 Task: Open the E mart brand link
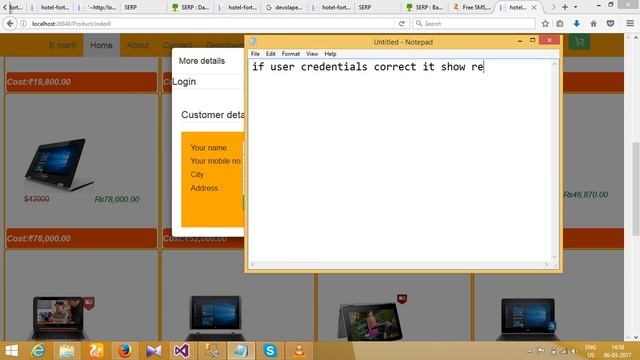(x=62, y=45)
